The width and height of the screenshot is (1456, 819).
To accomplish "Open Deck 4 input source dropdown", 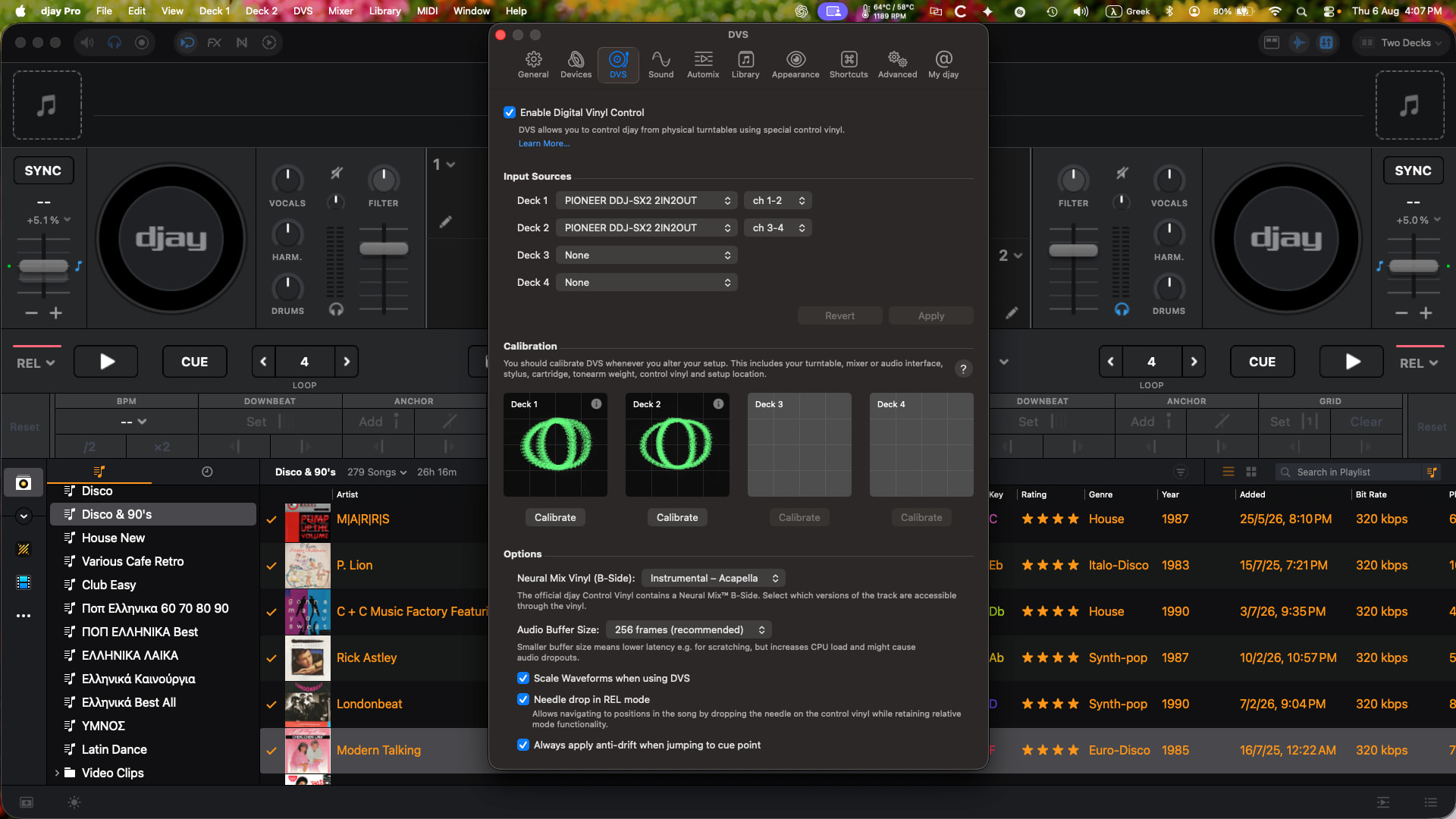I will pyautogui.click(x=647, y=282).
